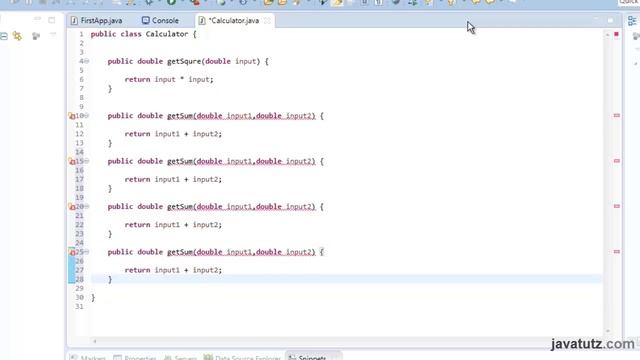Open the Console tab
This screenshot has width=640, height=360.
pyautogui.click(x=160, y=20)
